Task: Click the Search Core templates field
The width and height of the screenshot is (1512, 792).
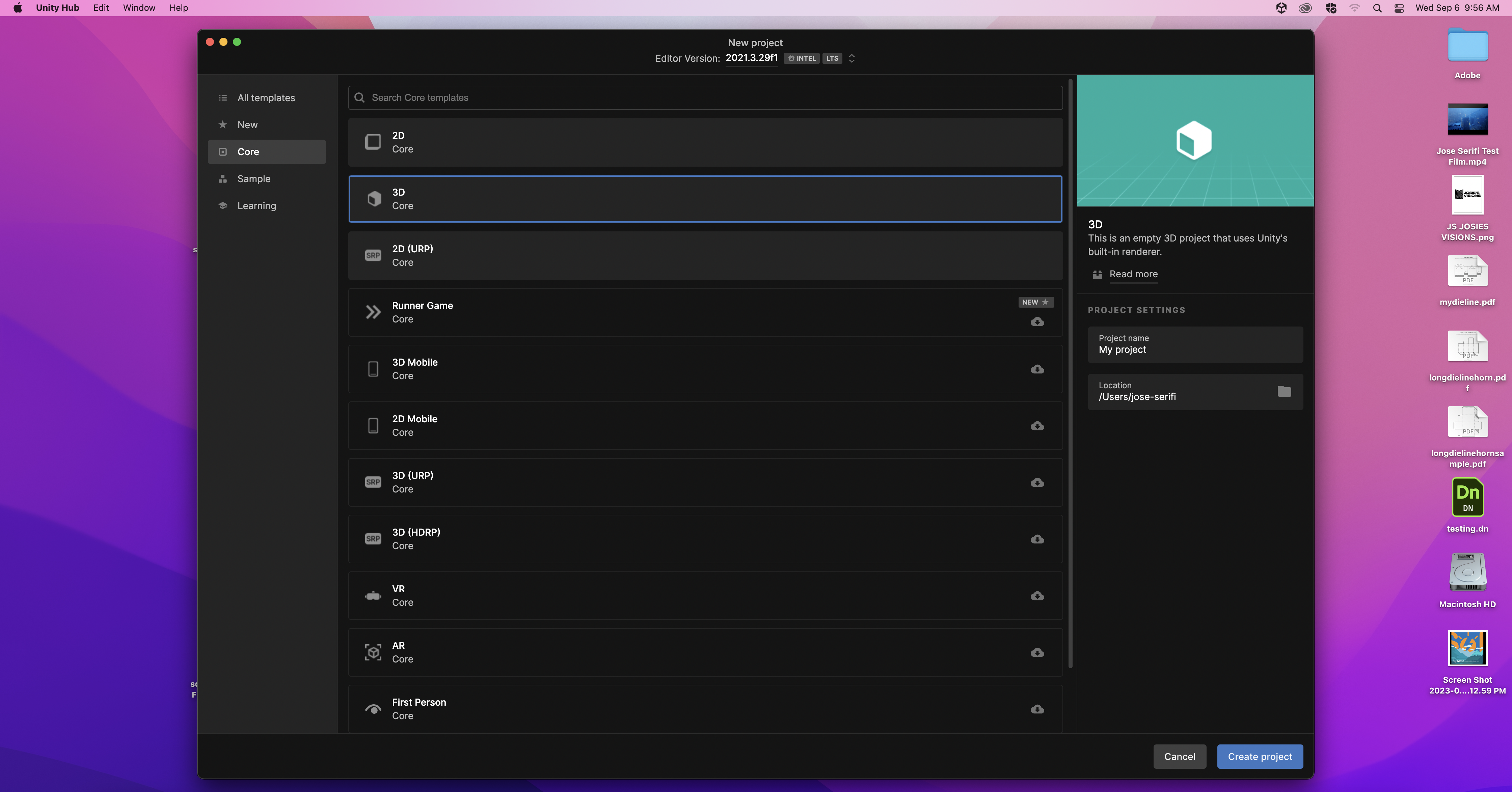Action: 705,97
